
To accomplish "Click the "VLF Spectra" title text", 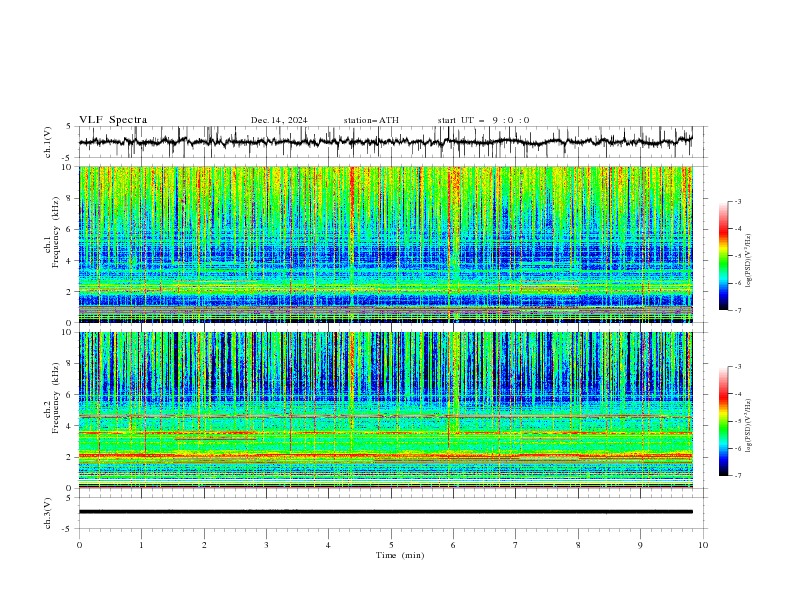I will point(113,120).
